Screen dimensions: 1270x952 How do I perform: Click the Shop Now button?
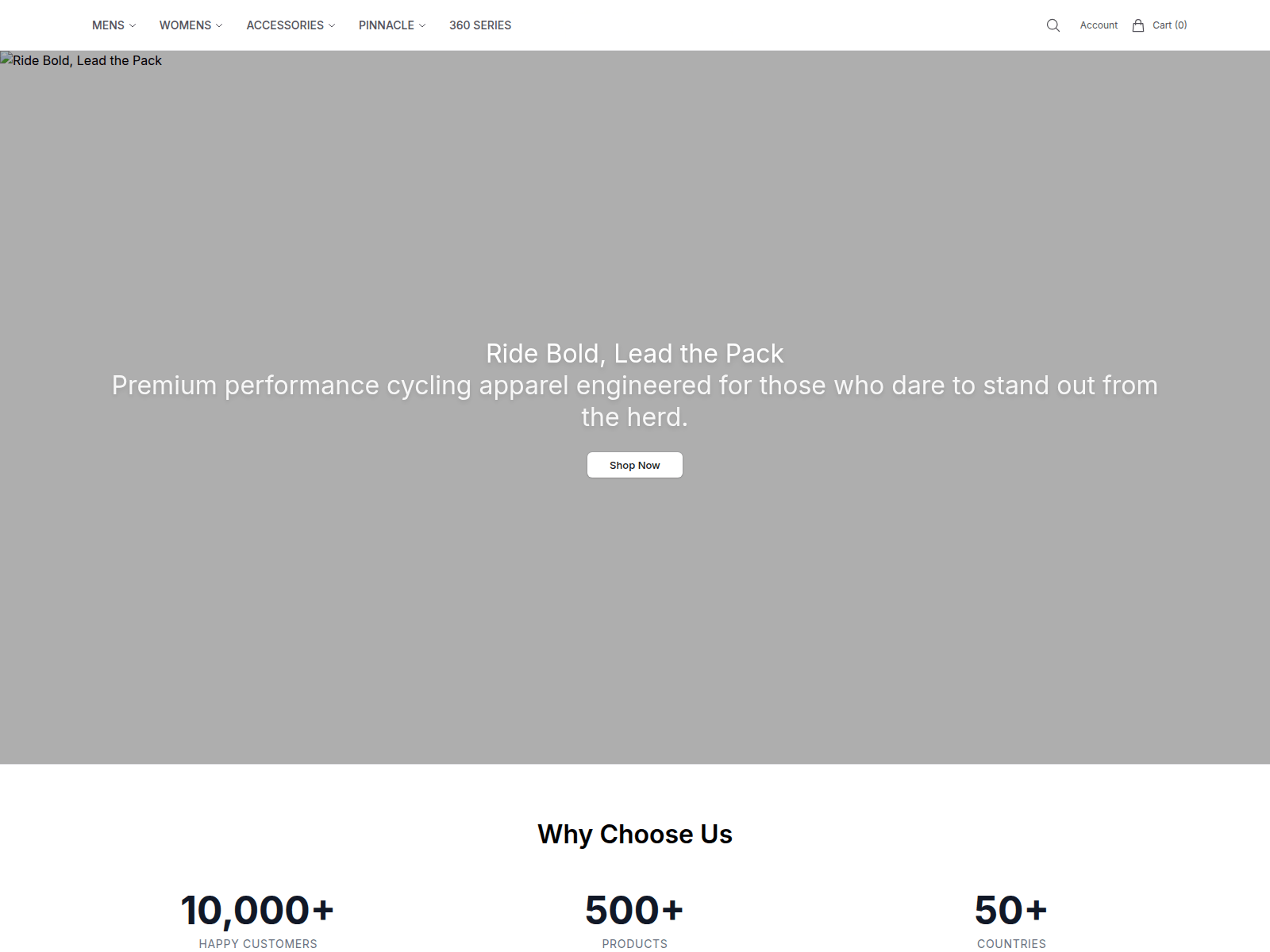(x=635, y=465)
